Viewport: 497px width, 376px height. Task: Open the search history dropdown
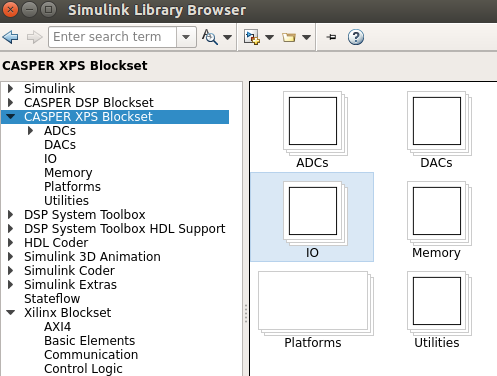[x=186, y=37]
